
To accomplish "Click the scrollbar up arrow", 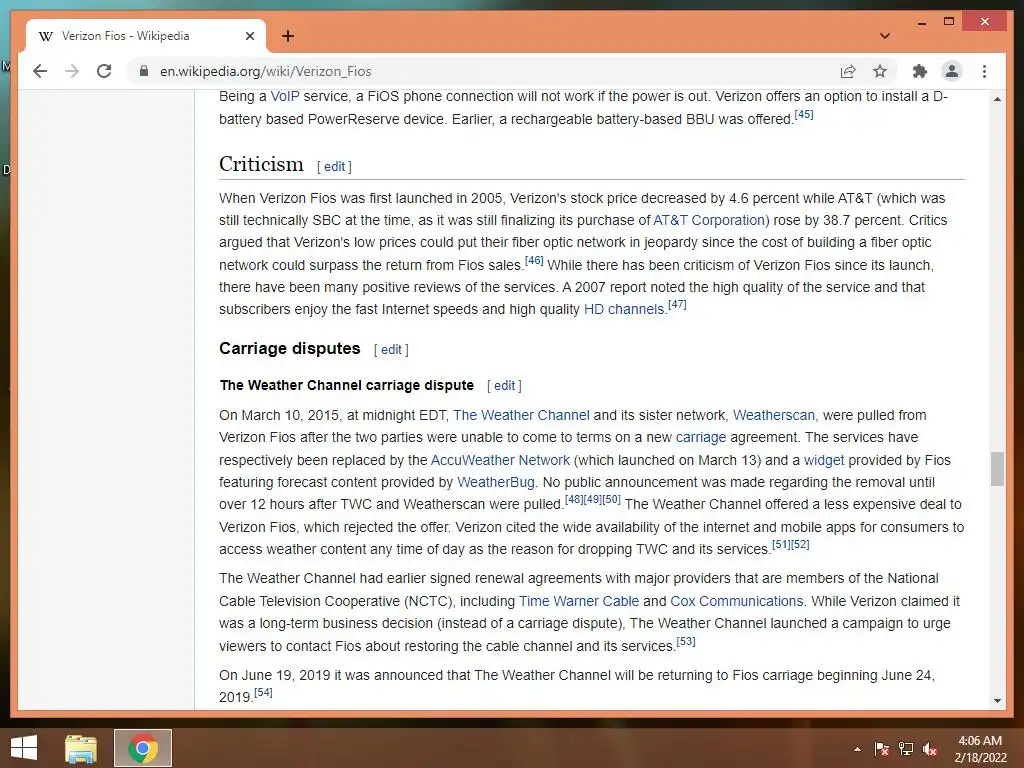I will [997, 99].
